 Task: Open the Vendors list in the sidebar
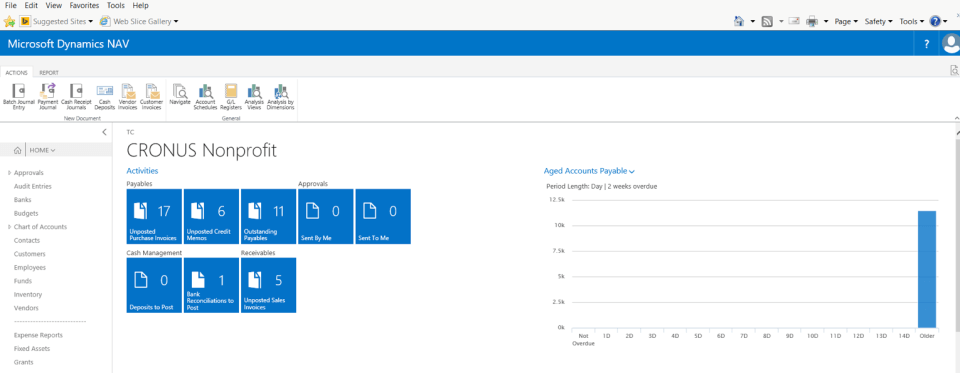point(26,308)
